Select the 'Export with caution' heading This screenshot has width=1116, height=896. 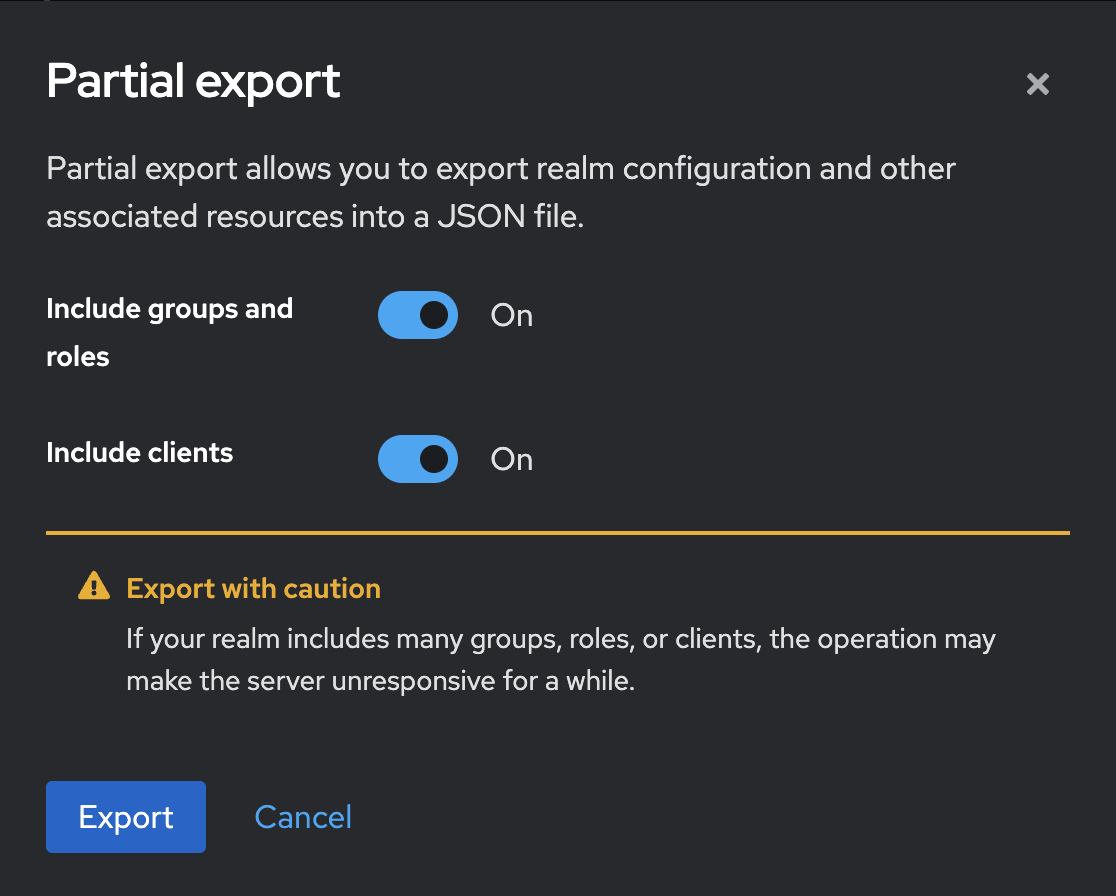point(253,589)
